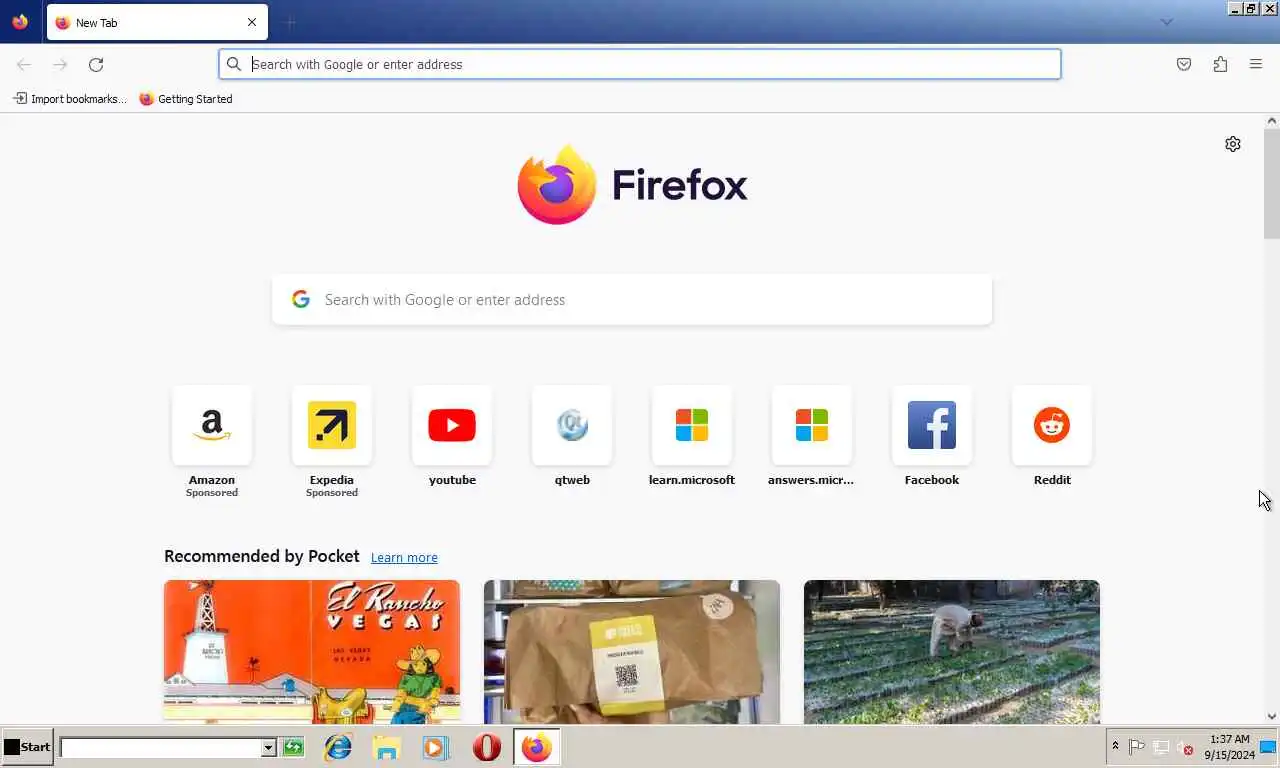Screen dimensions: 1280x768
Task: Launch Internet Explorer from taskbar
Action: click(x=338, y=747)
